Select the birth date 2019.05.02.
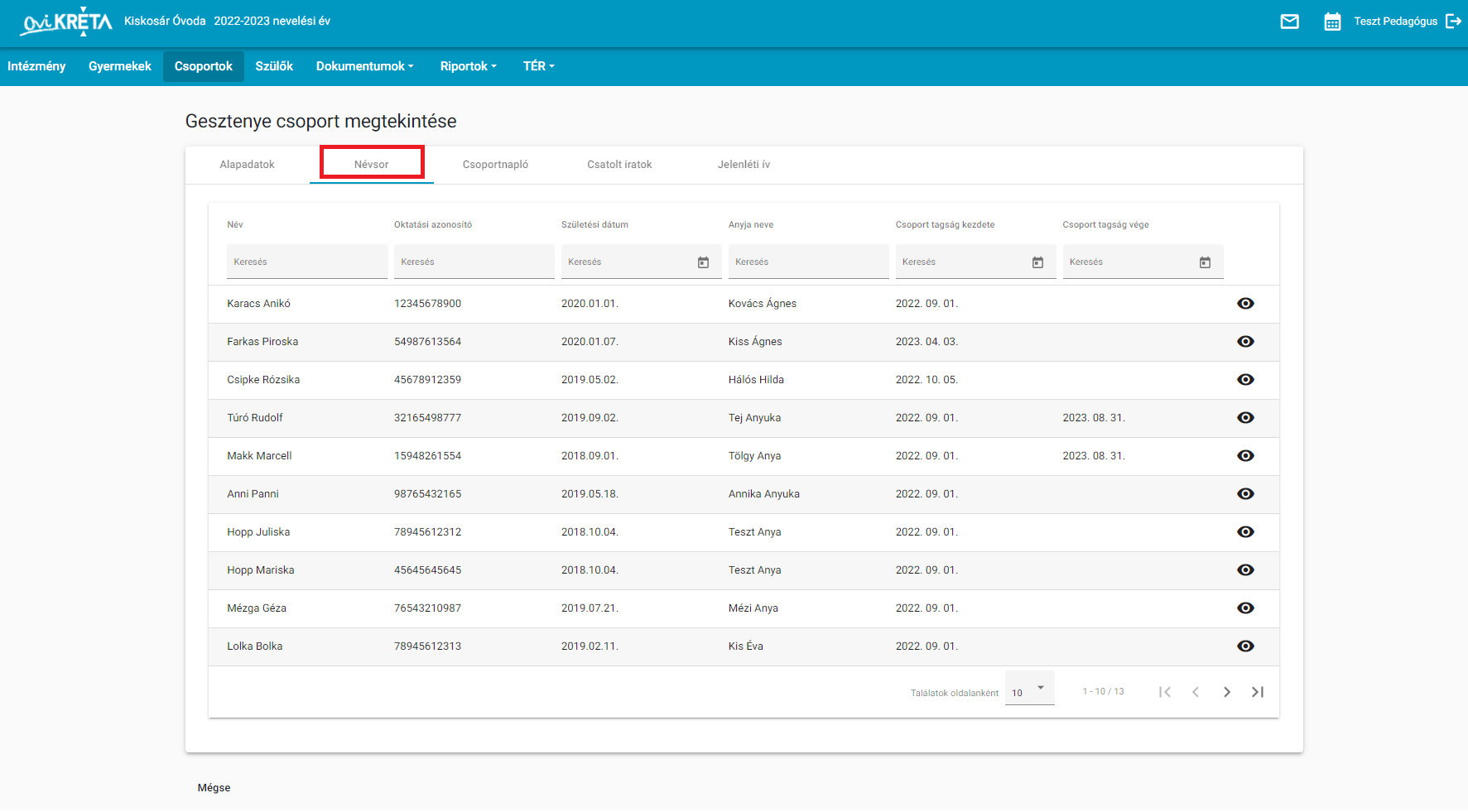Image resolution: width=1468 pixels, height=812 pixels. pos(590,380)
